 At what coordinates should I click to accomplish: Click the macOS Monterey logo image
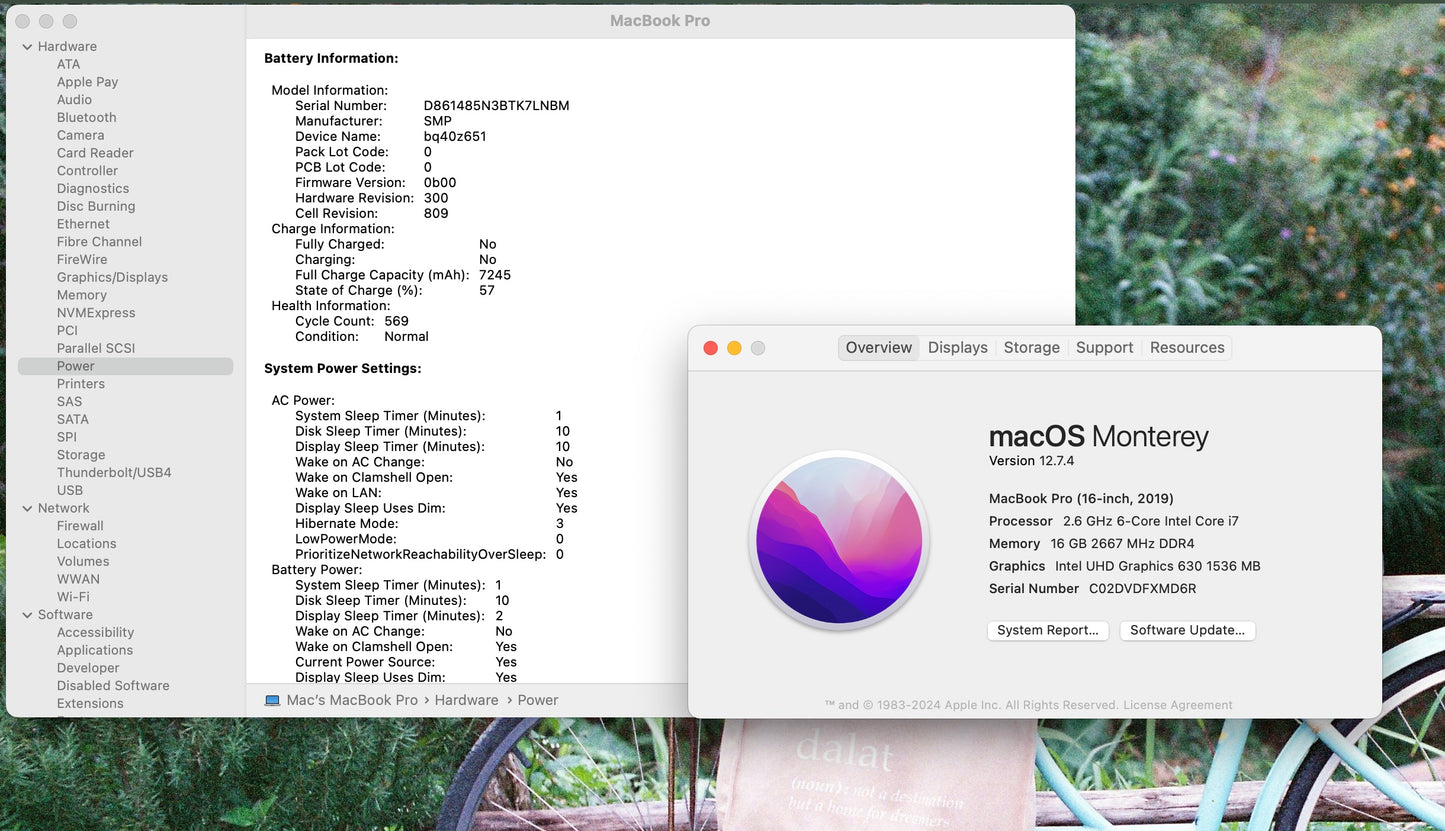click(x=839, y=540)
